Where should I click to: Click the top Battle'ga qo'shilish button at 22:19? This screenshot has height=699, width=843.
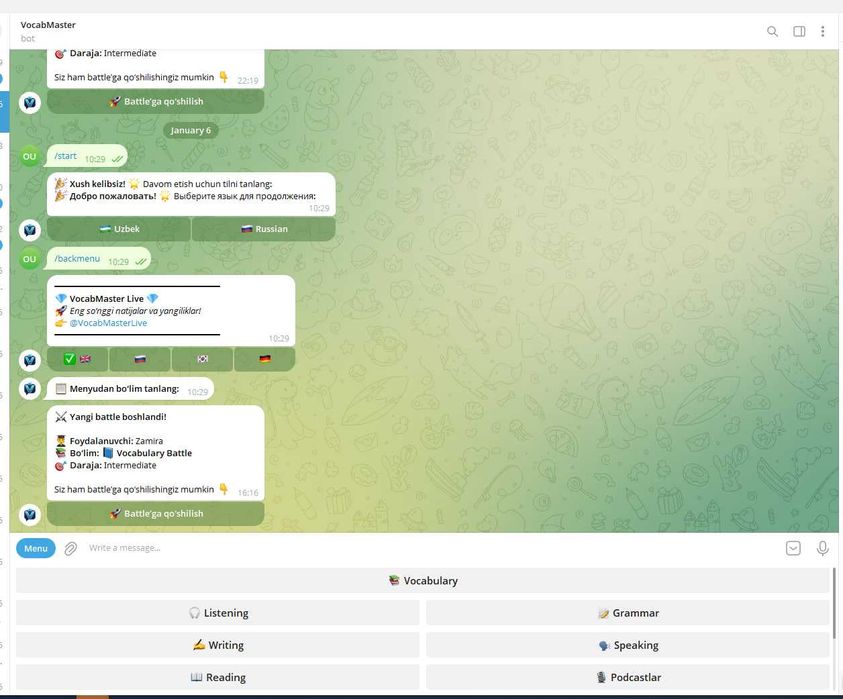[156, 102]
